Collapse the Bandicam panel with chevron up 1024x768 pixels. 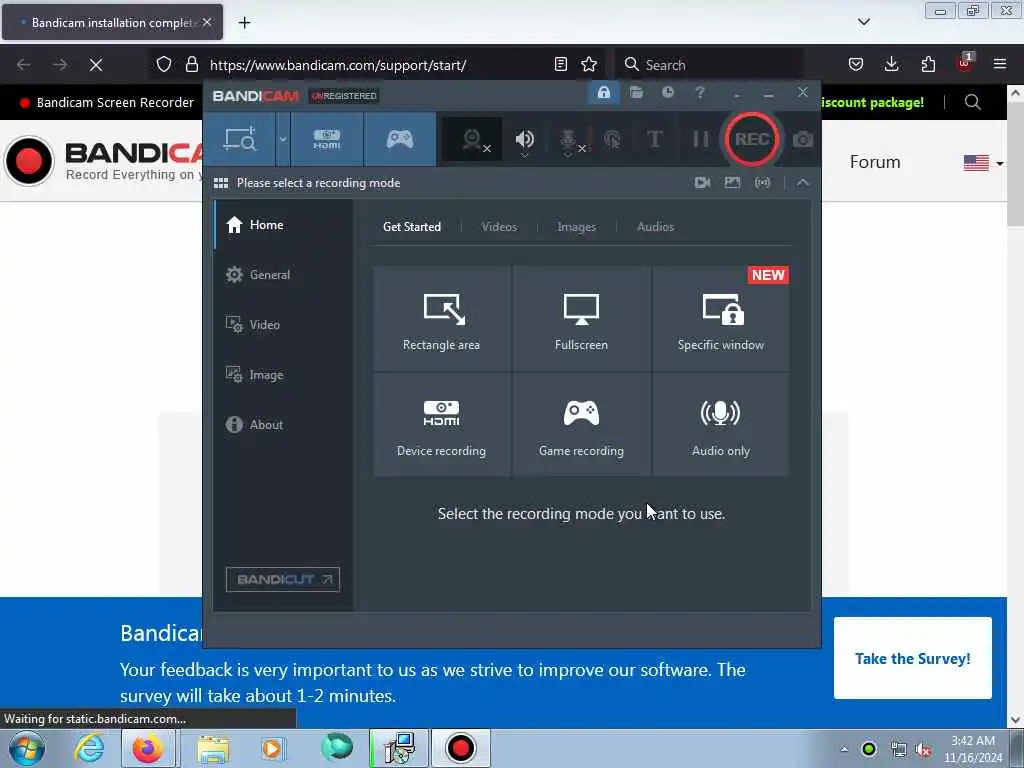click(x=803, y=183)
